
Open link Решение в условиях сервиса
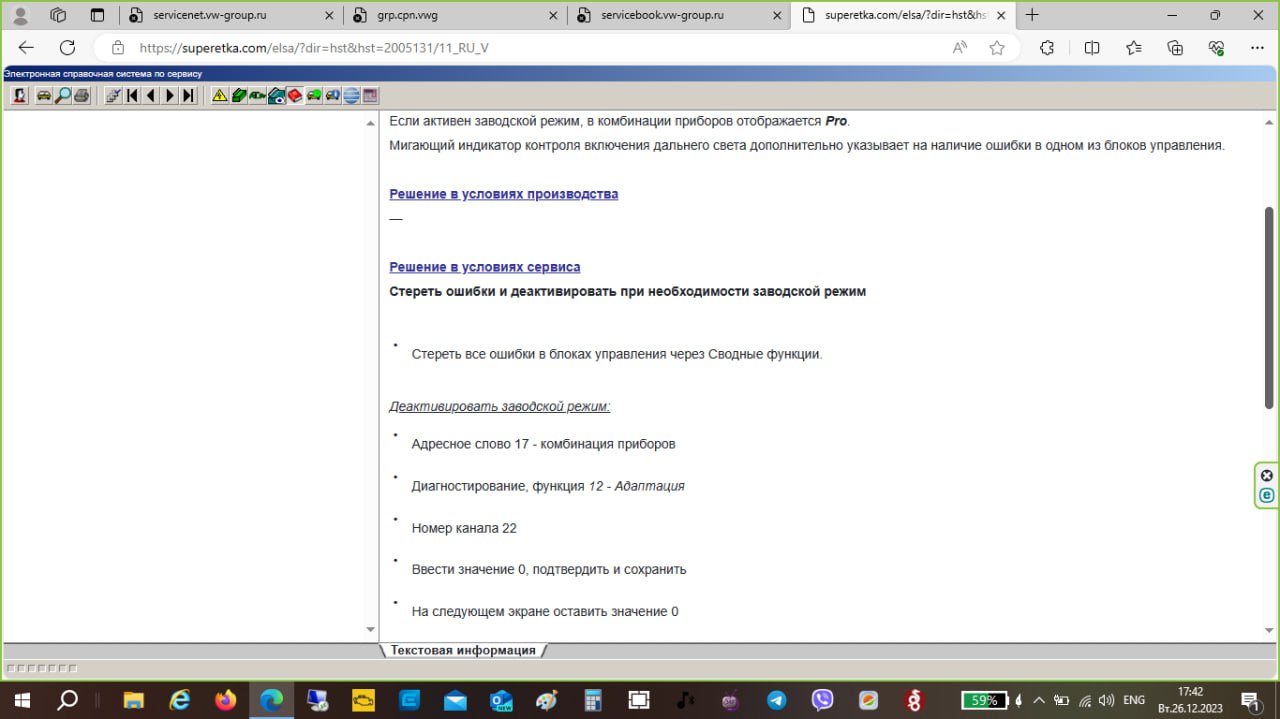pos(485,267)
